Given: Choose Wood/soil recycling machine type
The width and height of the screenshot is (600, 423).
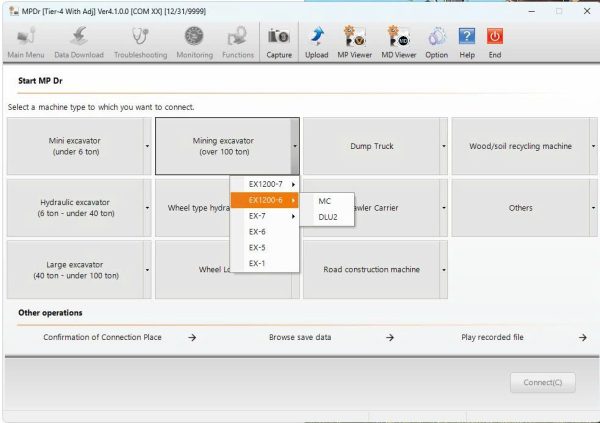Looking at the screenshot, I should coord(520,146).
